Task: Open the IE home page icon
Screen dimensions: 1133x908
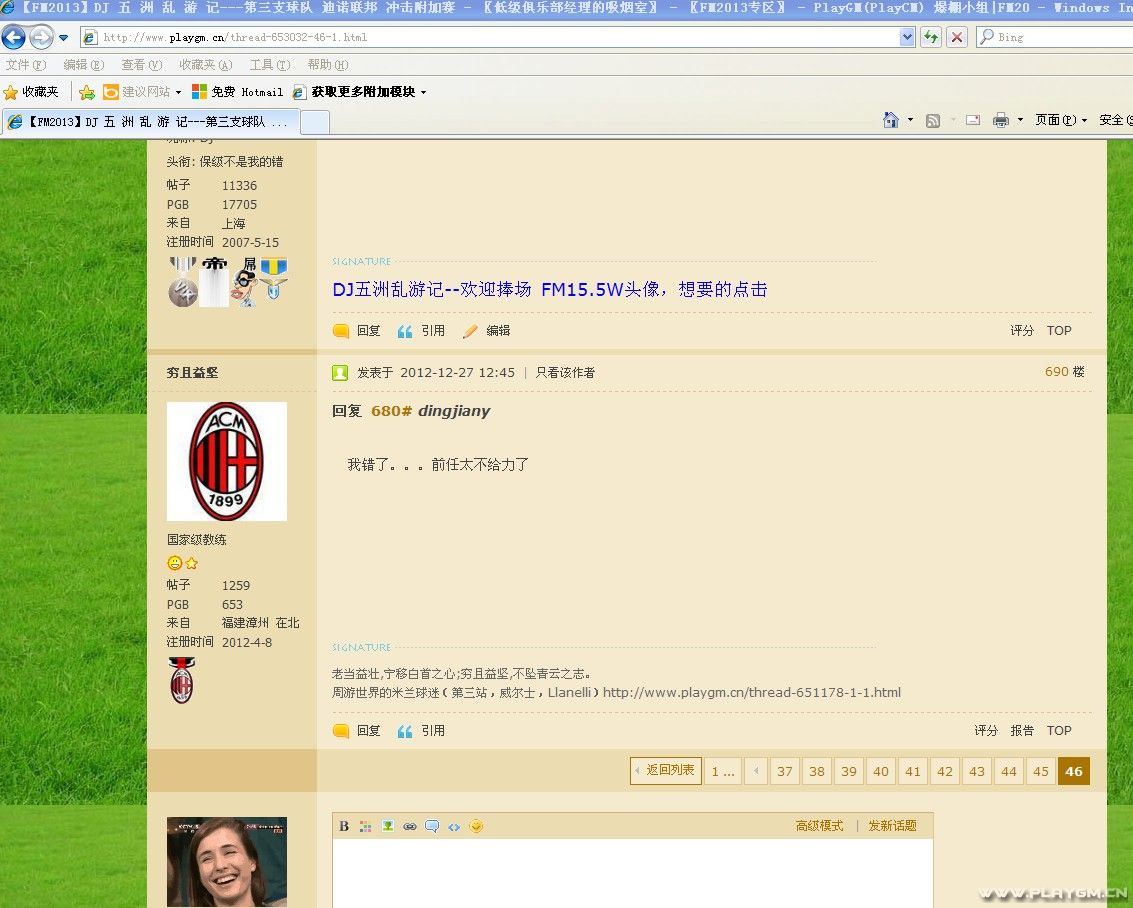Action: (x=891, y=120)
